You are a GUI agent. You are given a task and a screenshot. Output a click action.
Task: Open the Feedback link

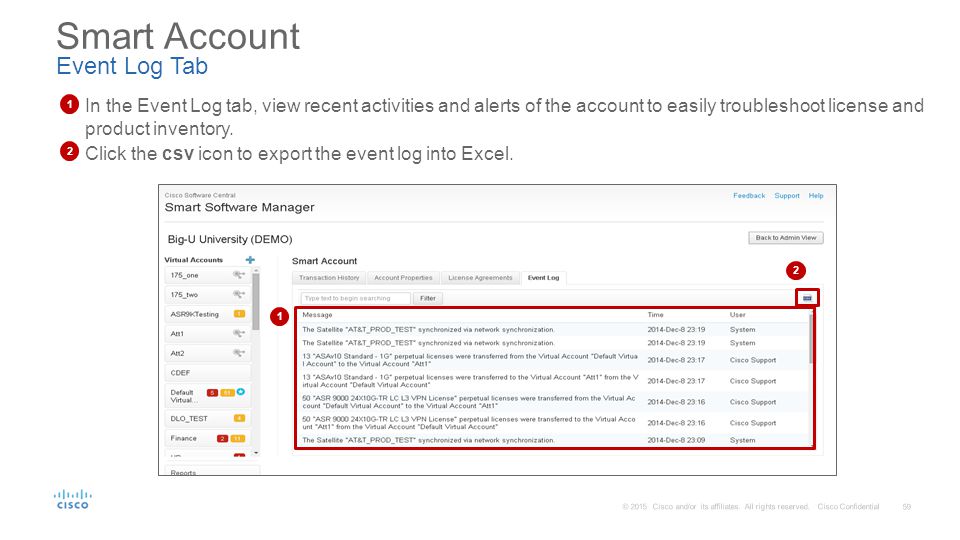749,196
